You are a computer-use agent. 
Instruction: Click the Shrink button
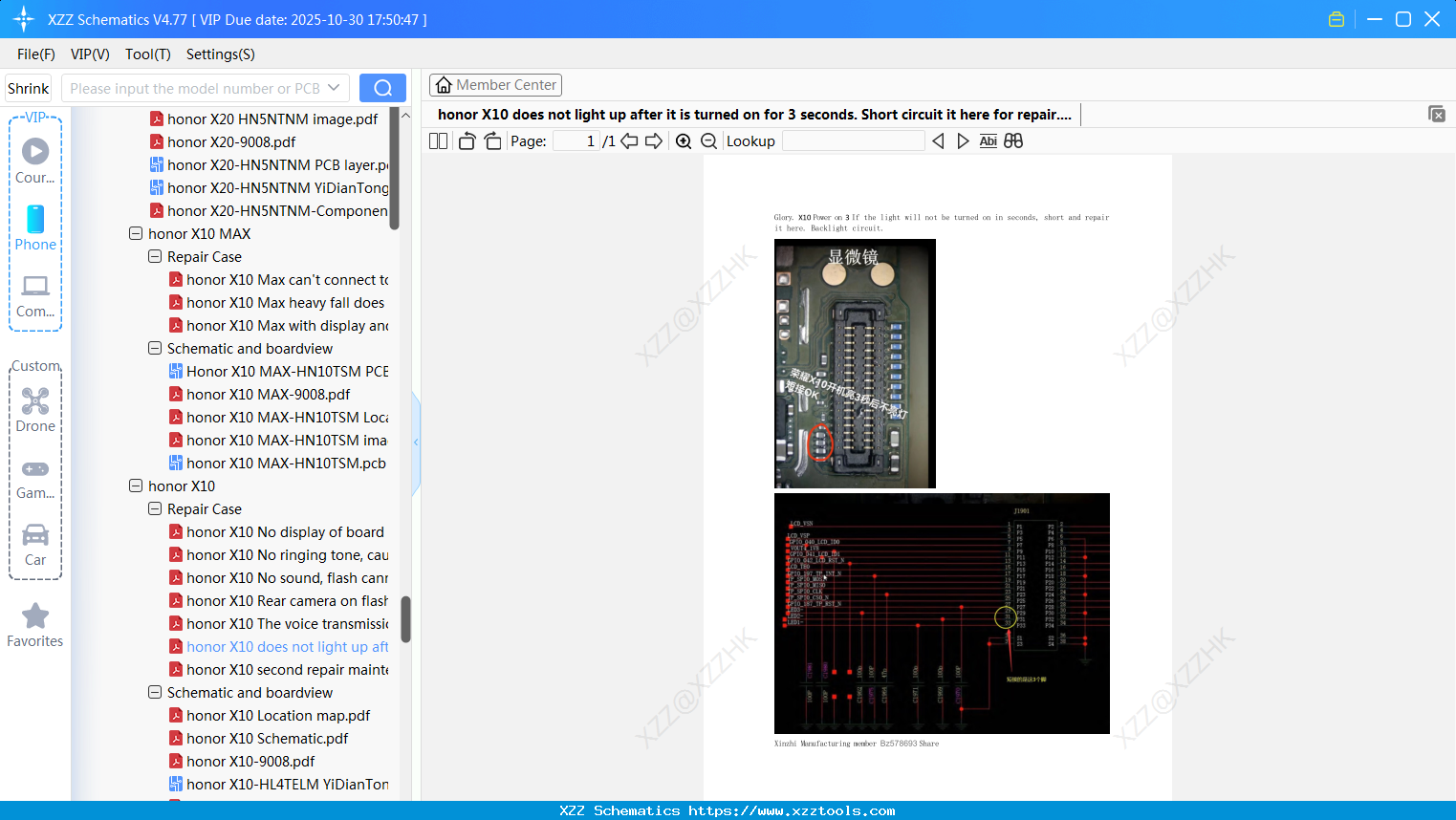28,88
